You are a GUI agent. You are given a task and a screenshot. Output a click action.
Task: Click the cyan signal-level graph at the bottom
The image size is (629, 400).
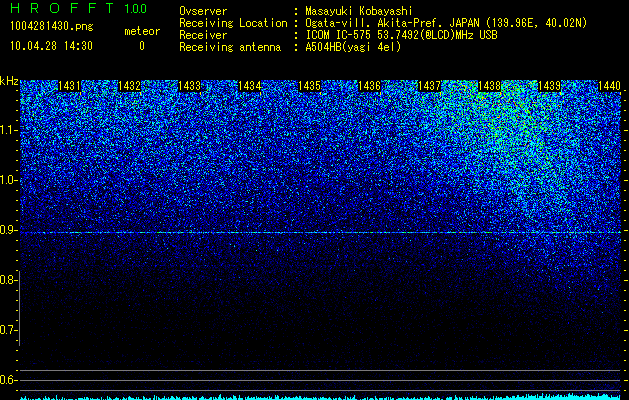point(321,397)
